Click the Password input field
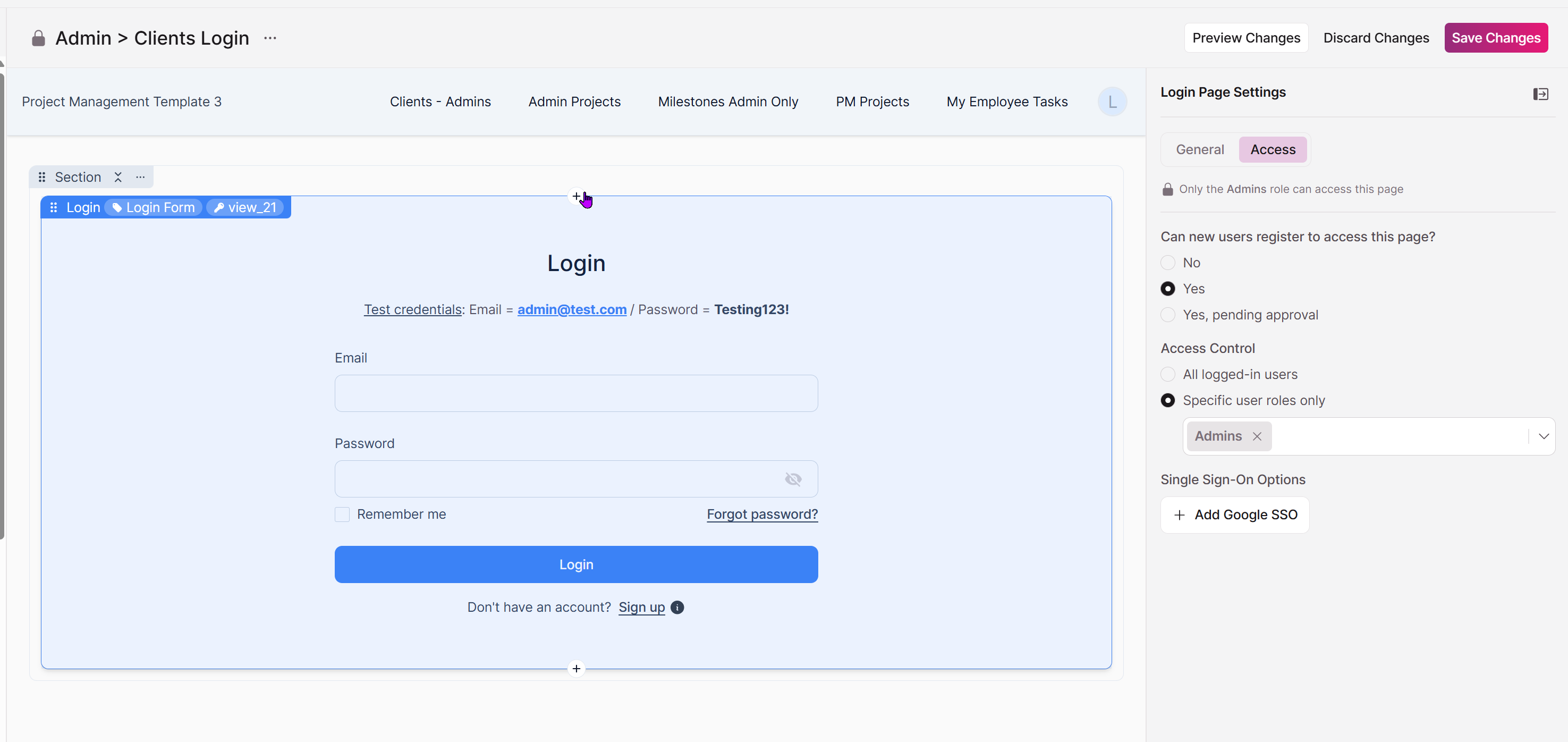1568x742 pixels. [x=576, y=479]
